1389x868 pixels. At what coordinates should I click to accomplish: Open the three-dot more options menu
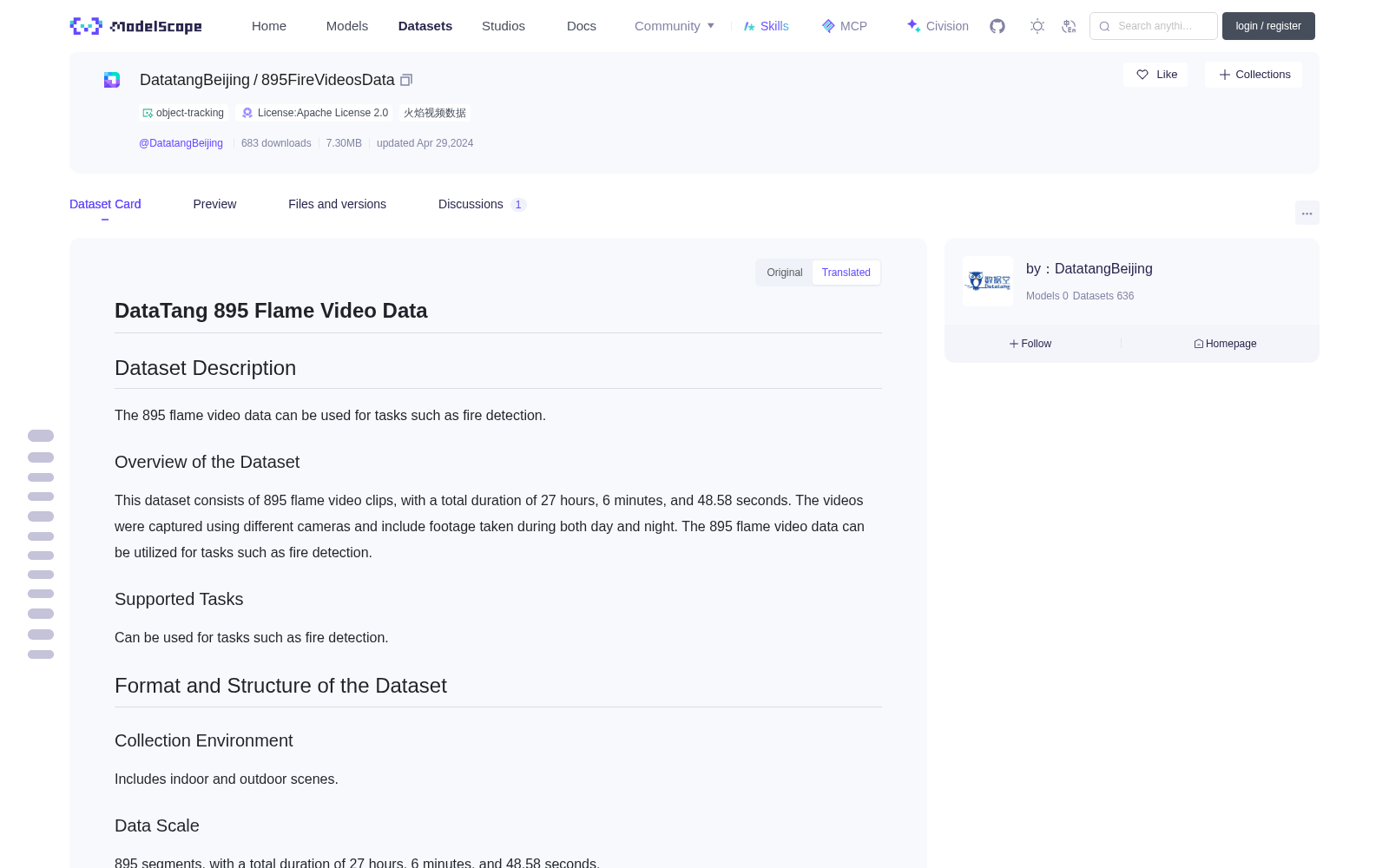[1307, 213]
